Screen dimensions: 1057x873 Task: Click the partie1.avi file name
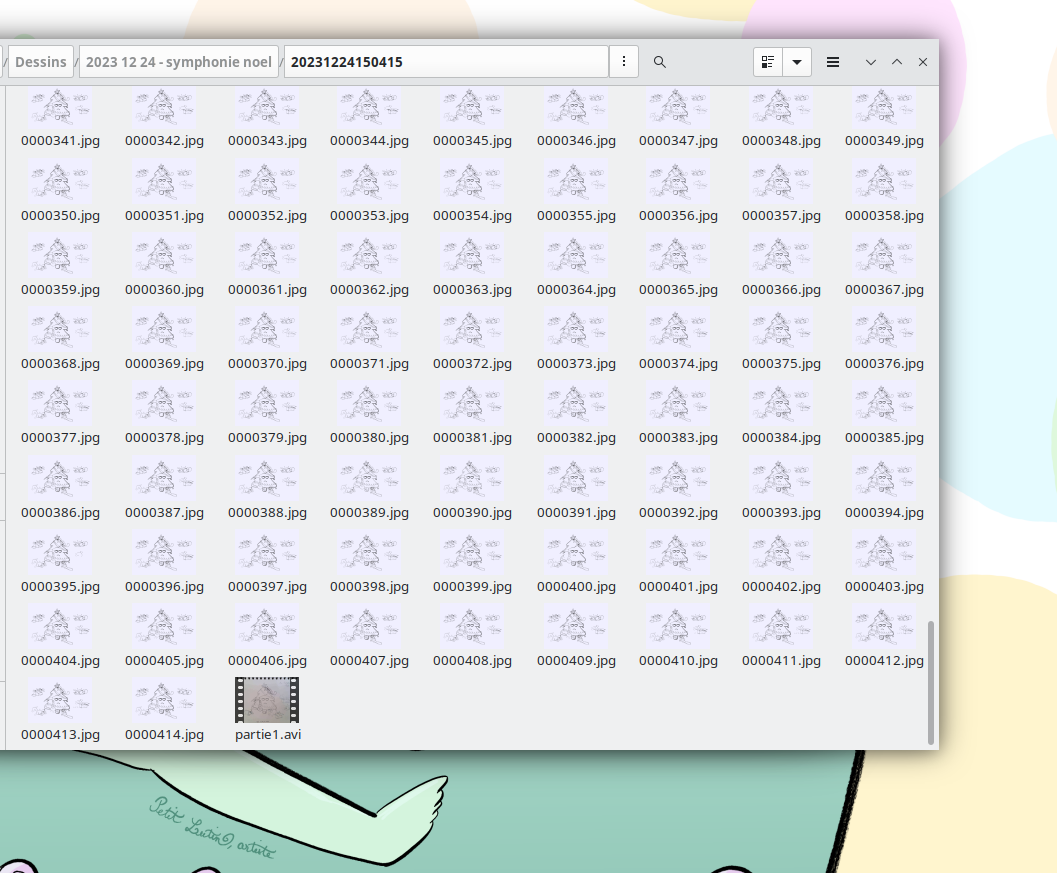point(268,734)
